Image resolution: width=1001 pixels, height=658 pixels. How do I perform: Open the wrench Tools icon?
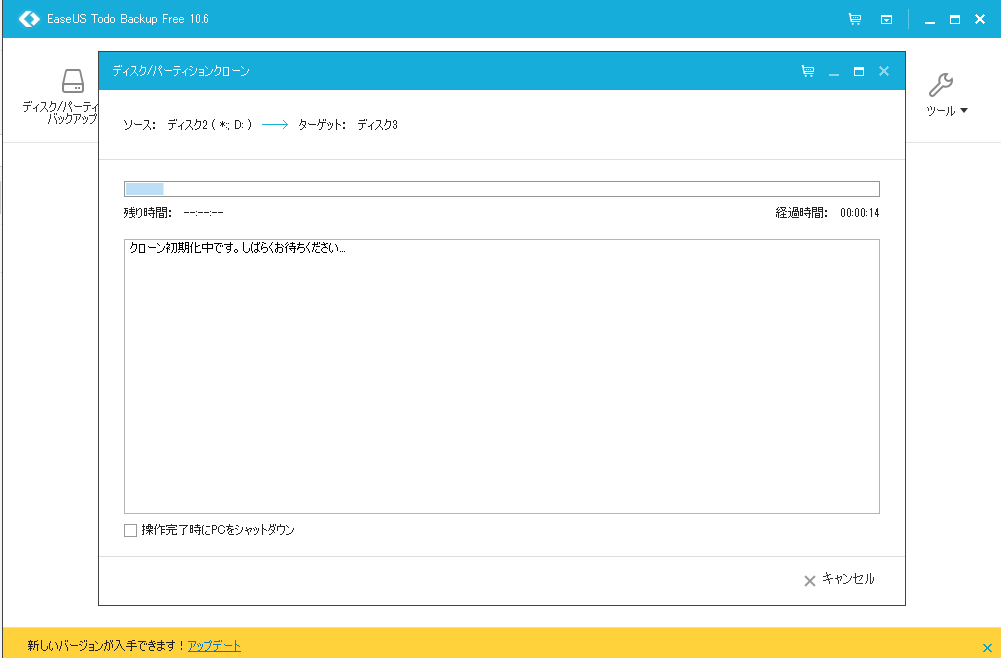pos(941,85)
